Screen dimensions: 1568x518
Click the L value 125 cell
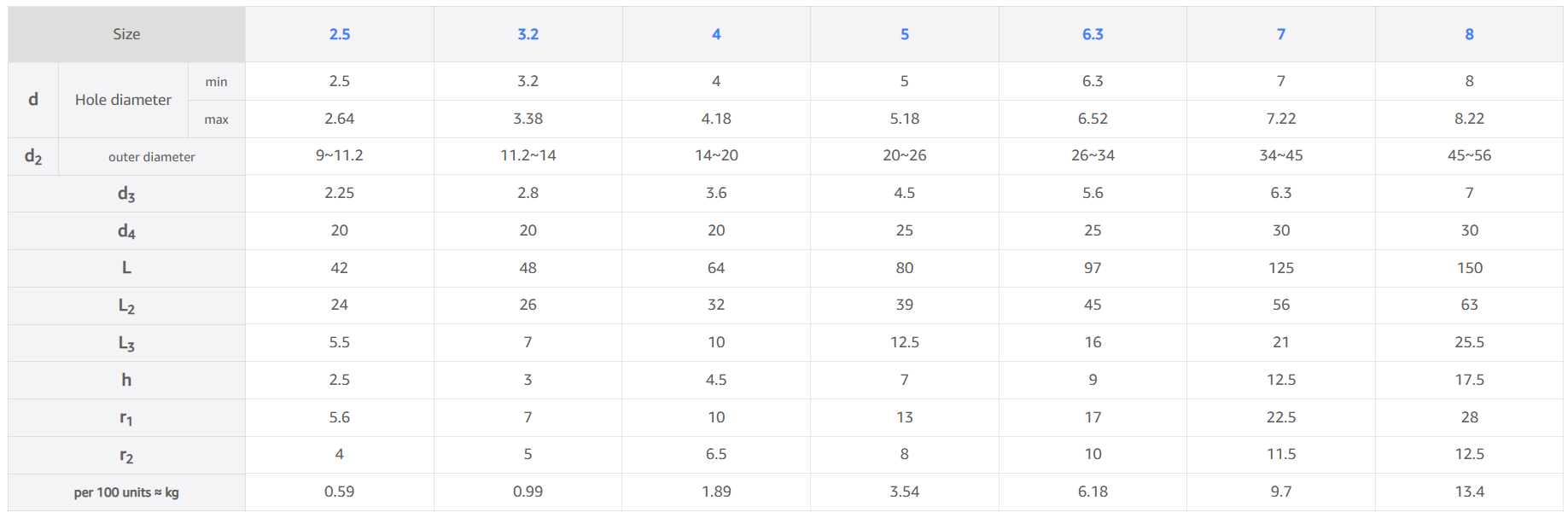pyautogui.click(x=1280, y=268)
